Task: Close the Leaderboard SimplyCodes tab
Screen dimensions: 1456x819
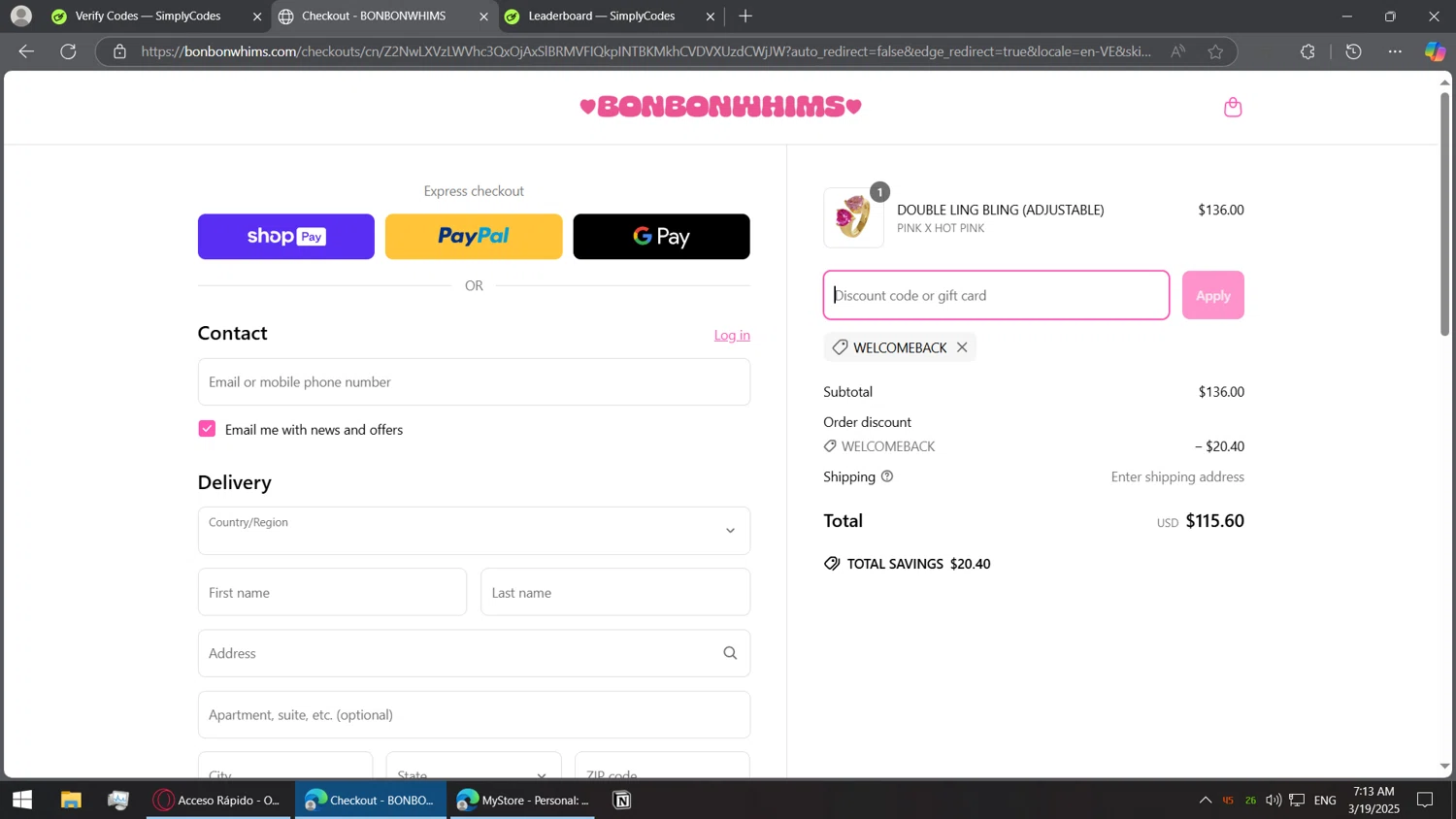Action: point(711,16)
